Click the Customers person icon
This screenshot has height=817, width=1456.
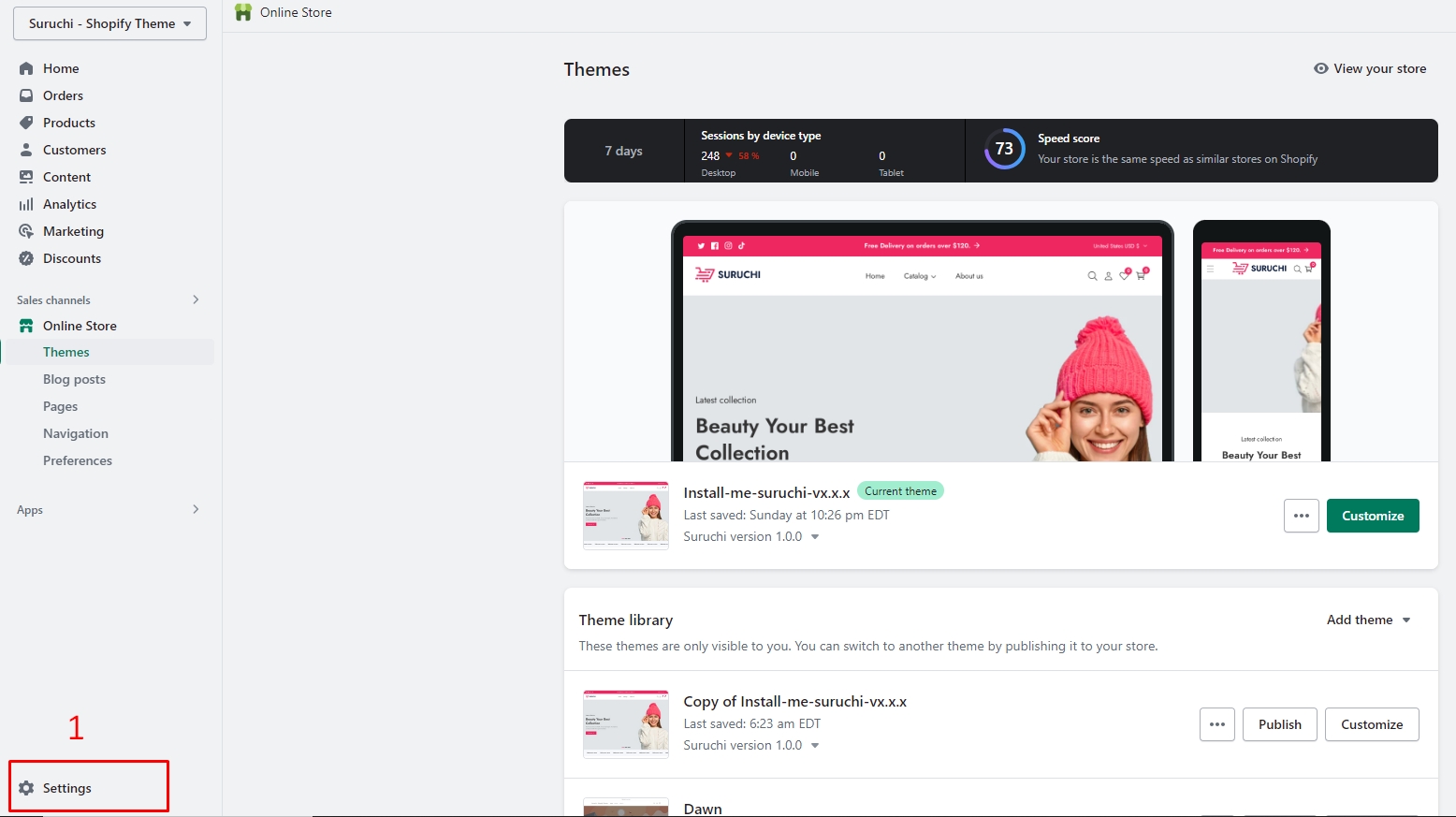tap(26, 150)
